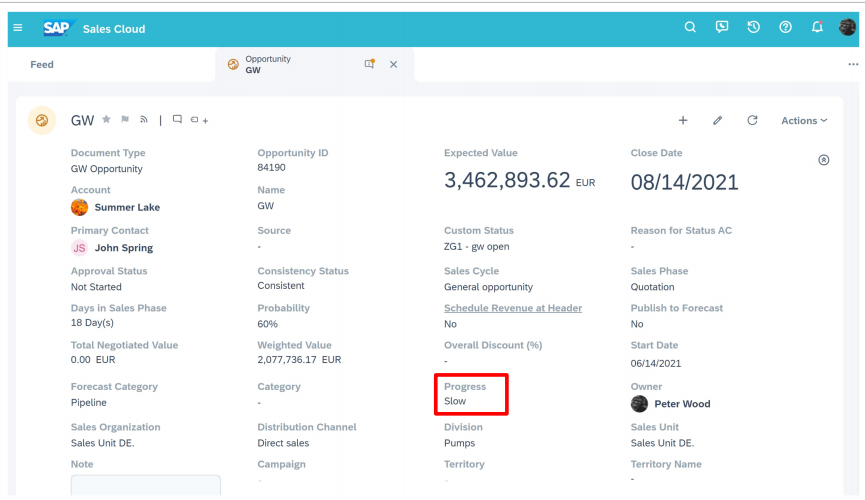Viewport: 865px width, 500px height.
Task: Click the Forecast Category value Pipeline
Action: point(89,403)
